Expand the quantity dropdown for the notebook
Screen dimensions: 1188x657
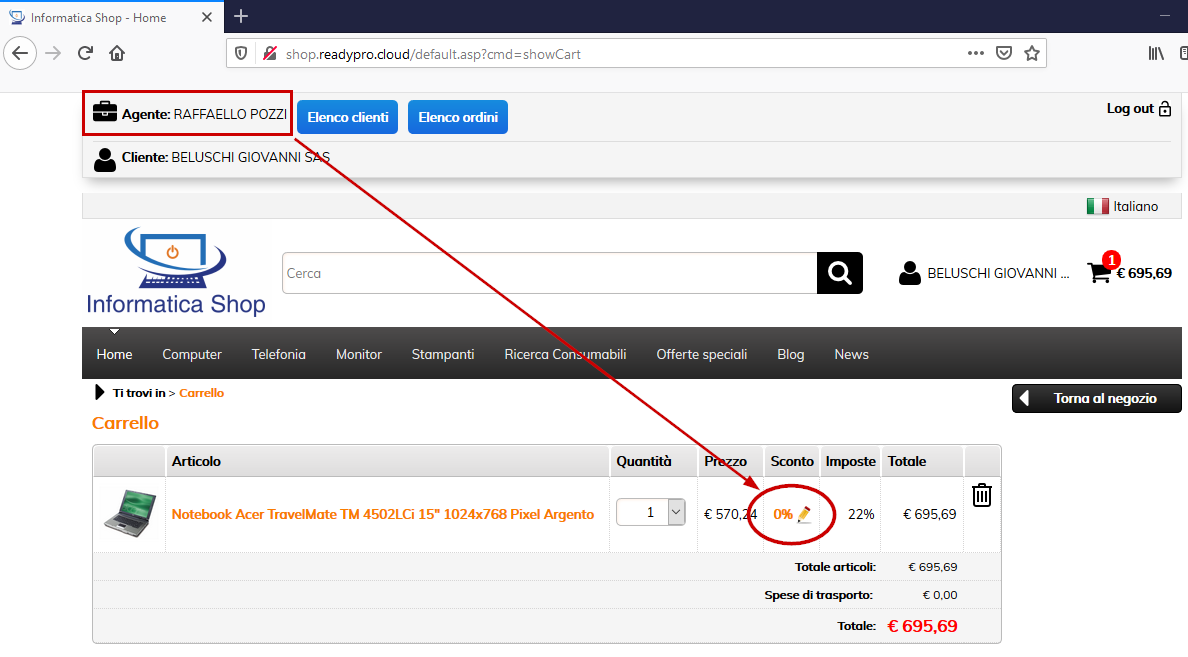[676, 512]
